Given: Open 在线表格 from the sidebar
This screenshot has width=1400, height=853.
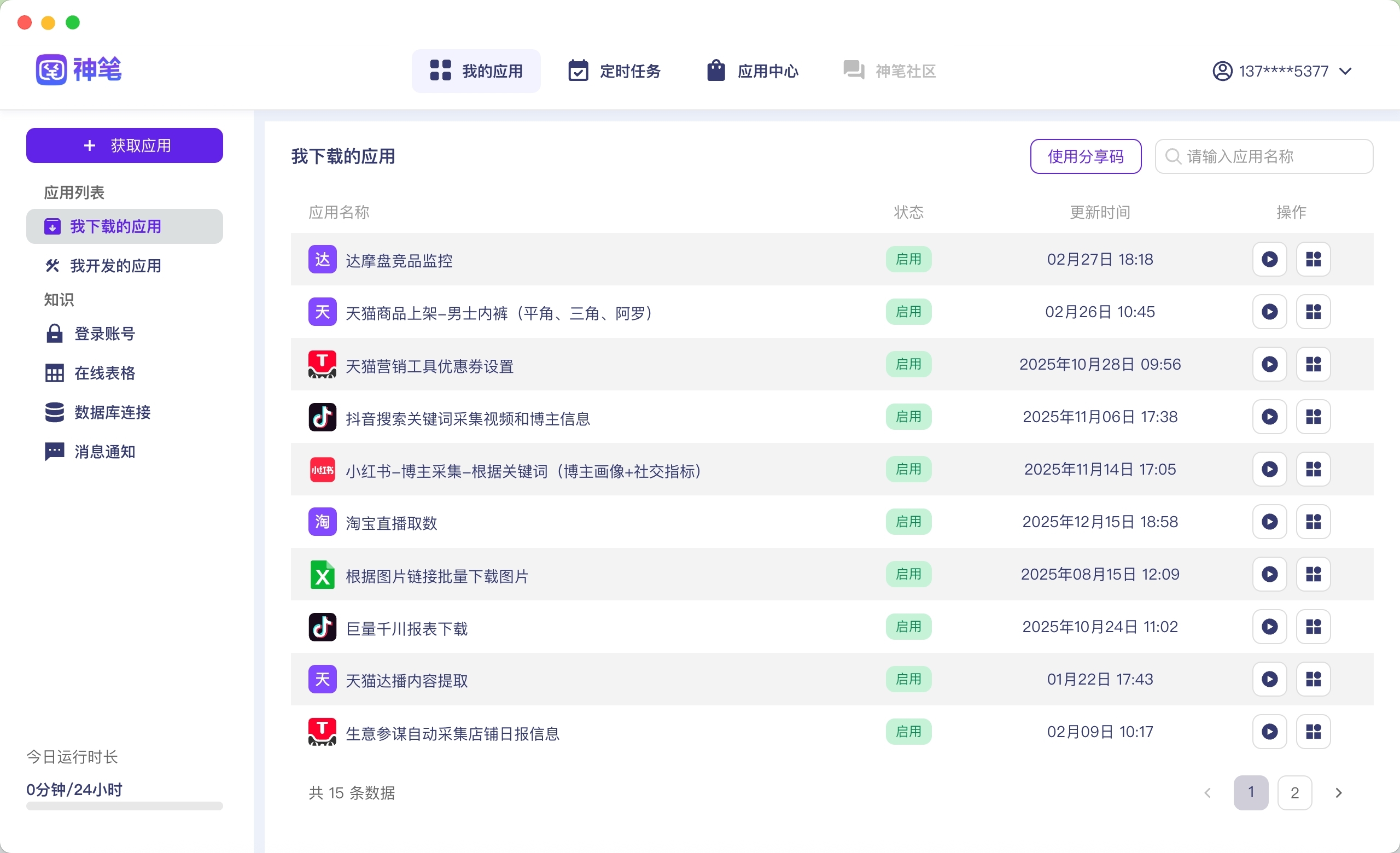Looking at the screenshot, I should pyautogui.click(x=104, y=373).
